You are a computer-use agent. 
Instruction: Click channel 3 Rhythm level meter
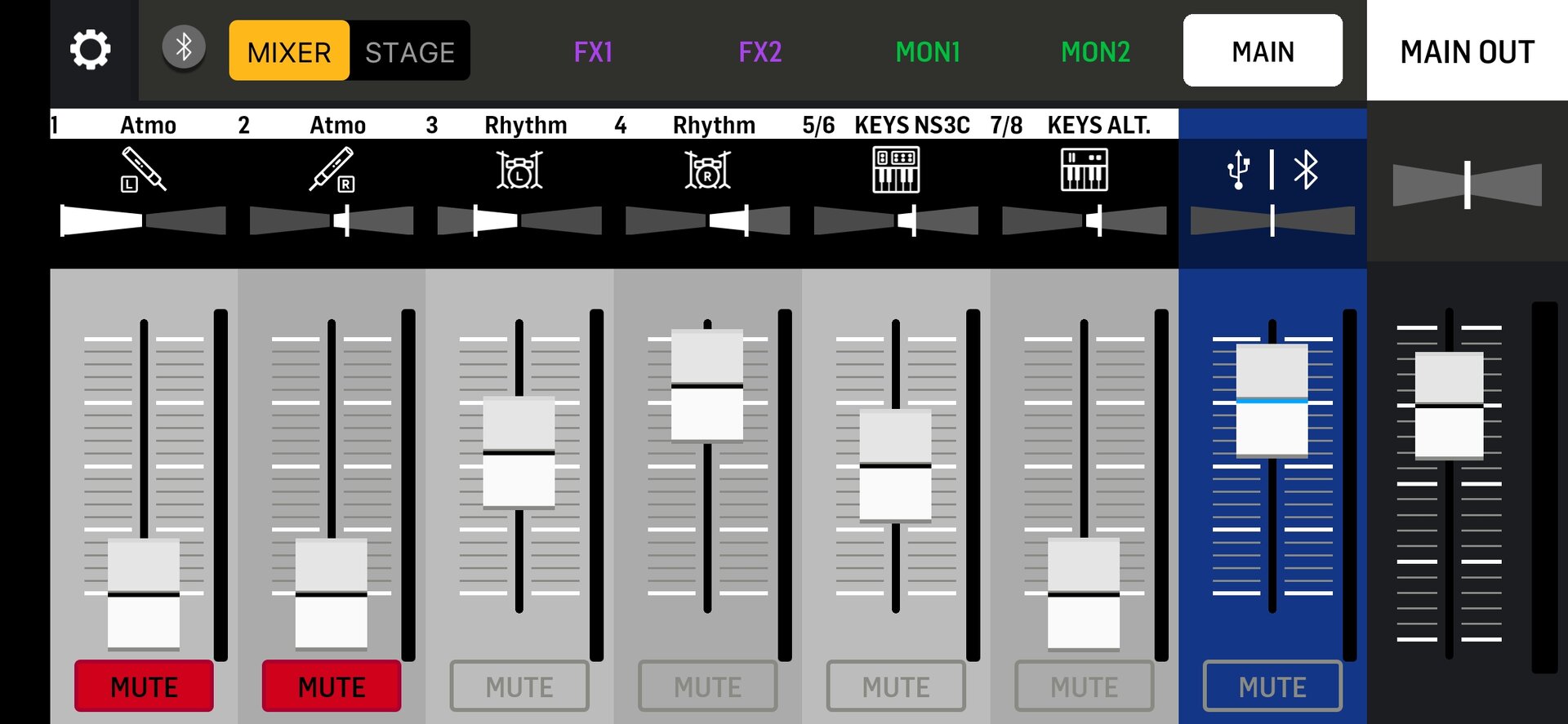pyautogui.click(x=597, y=485)
